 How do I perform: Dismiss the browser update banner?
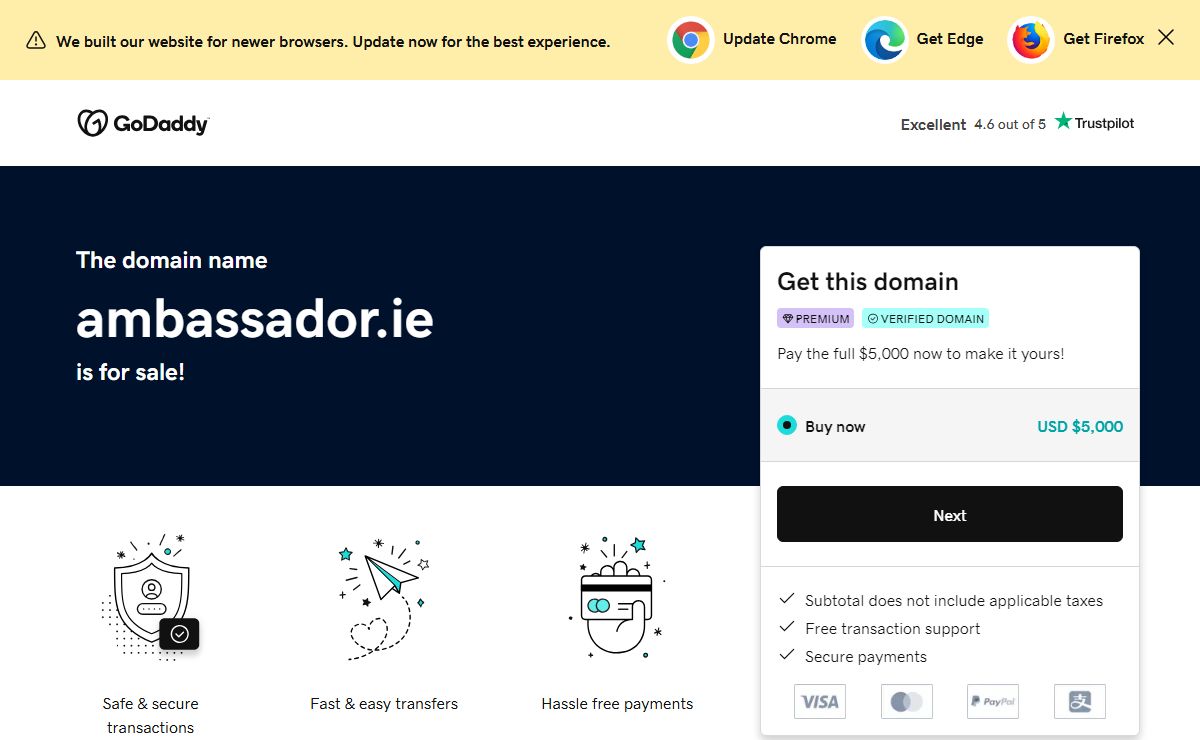1166,38
